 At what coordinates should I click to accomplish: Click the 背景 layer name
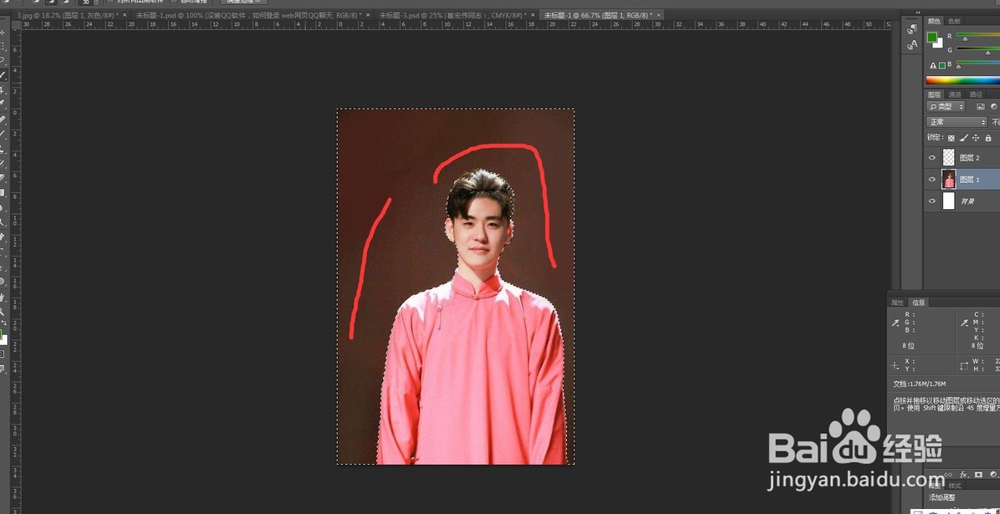(x=967, y=202)
